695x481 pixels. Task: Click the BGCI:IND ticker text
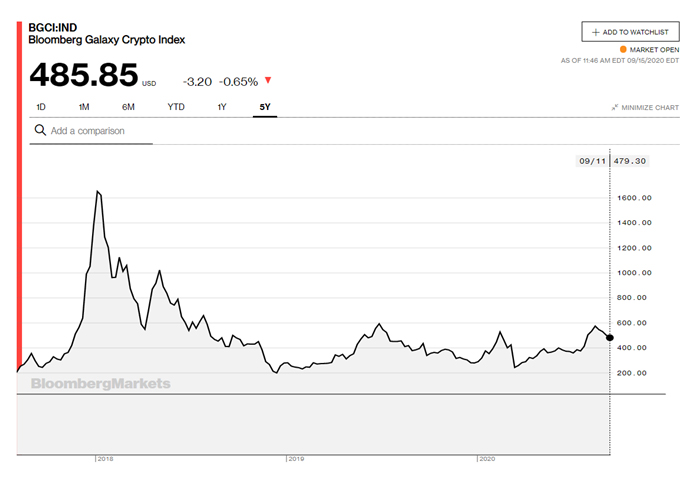point(53,27)
